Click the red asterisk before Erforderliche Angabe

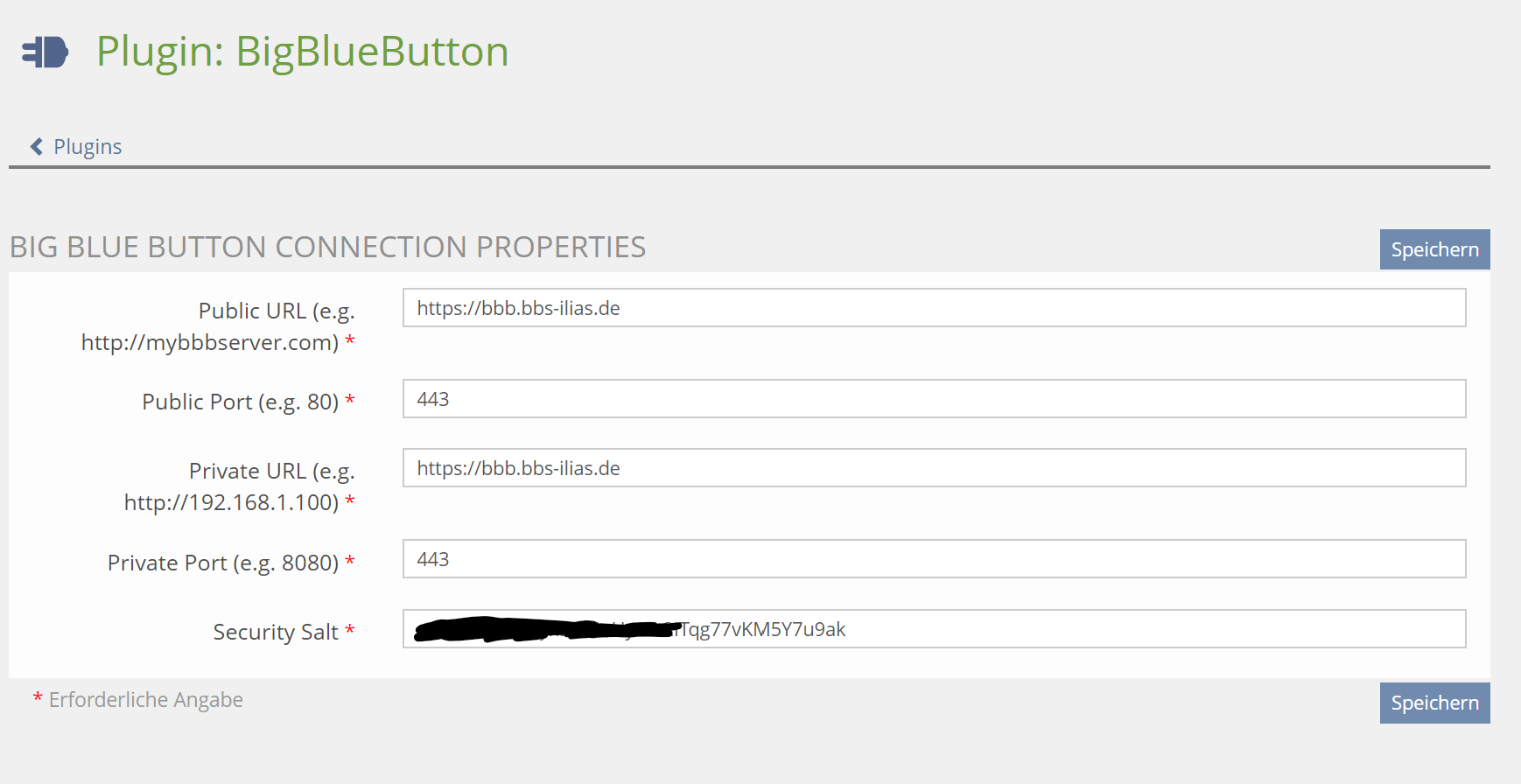pos(38,697)
